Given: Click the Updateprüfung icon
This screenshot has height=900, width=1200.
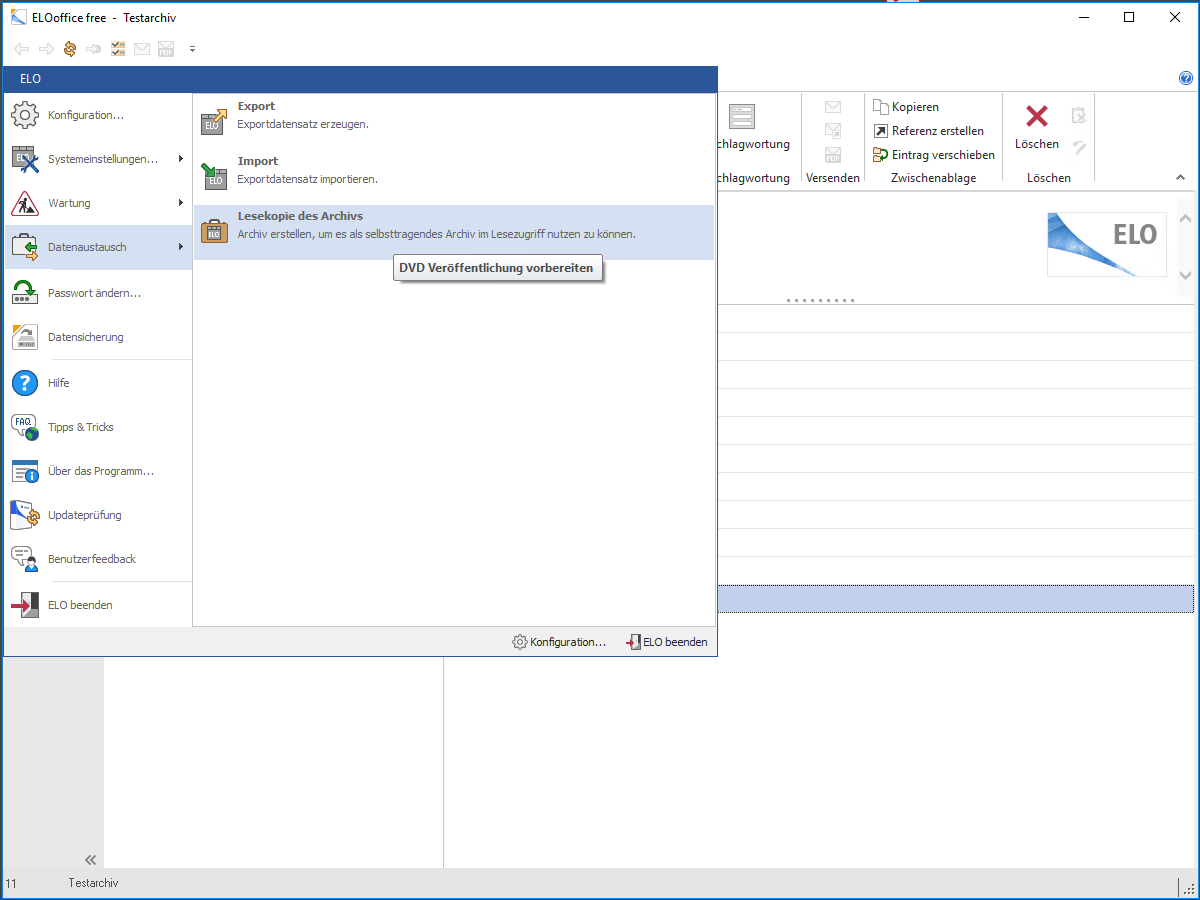Looking at the screenshot, I should click(25, 515).
